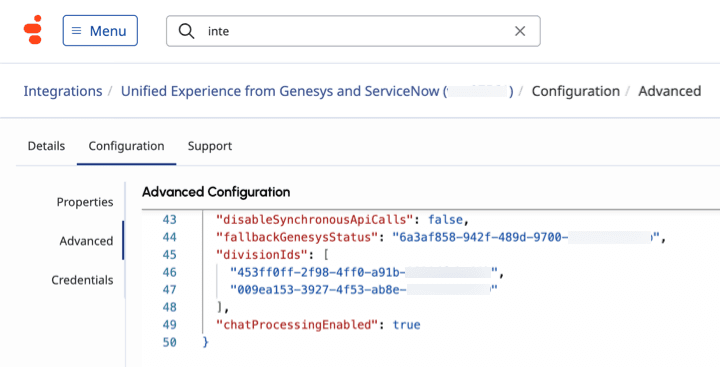
Task: Switch to the Details tab
Action: click(x=46, y=146)
